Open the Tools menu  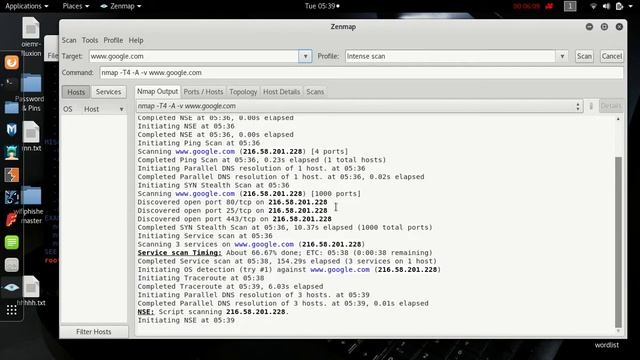[90, 40]
